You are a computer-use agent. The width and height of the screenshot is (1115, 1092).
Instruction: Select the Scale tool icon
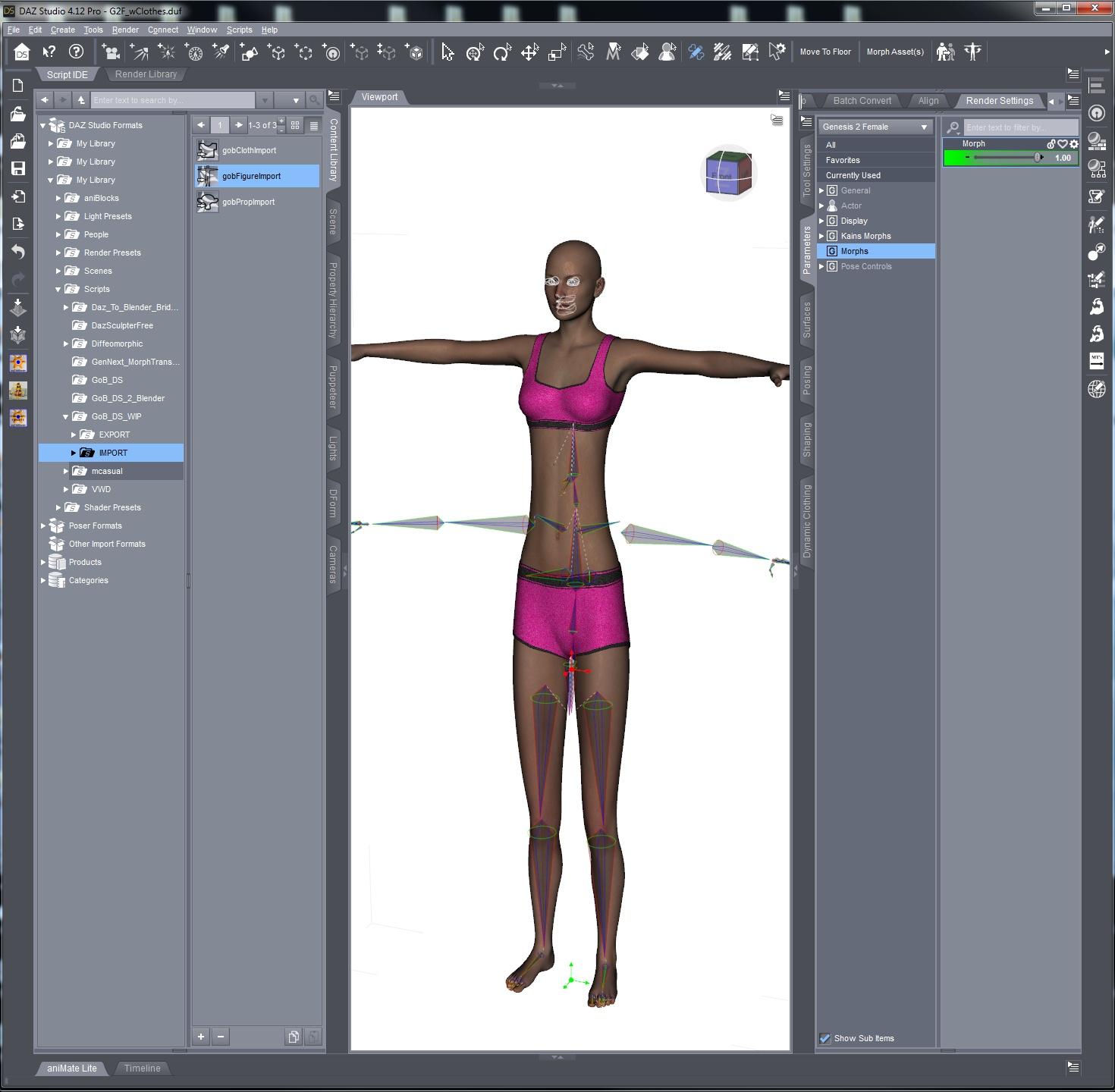click(557, 52)
